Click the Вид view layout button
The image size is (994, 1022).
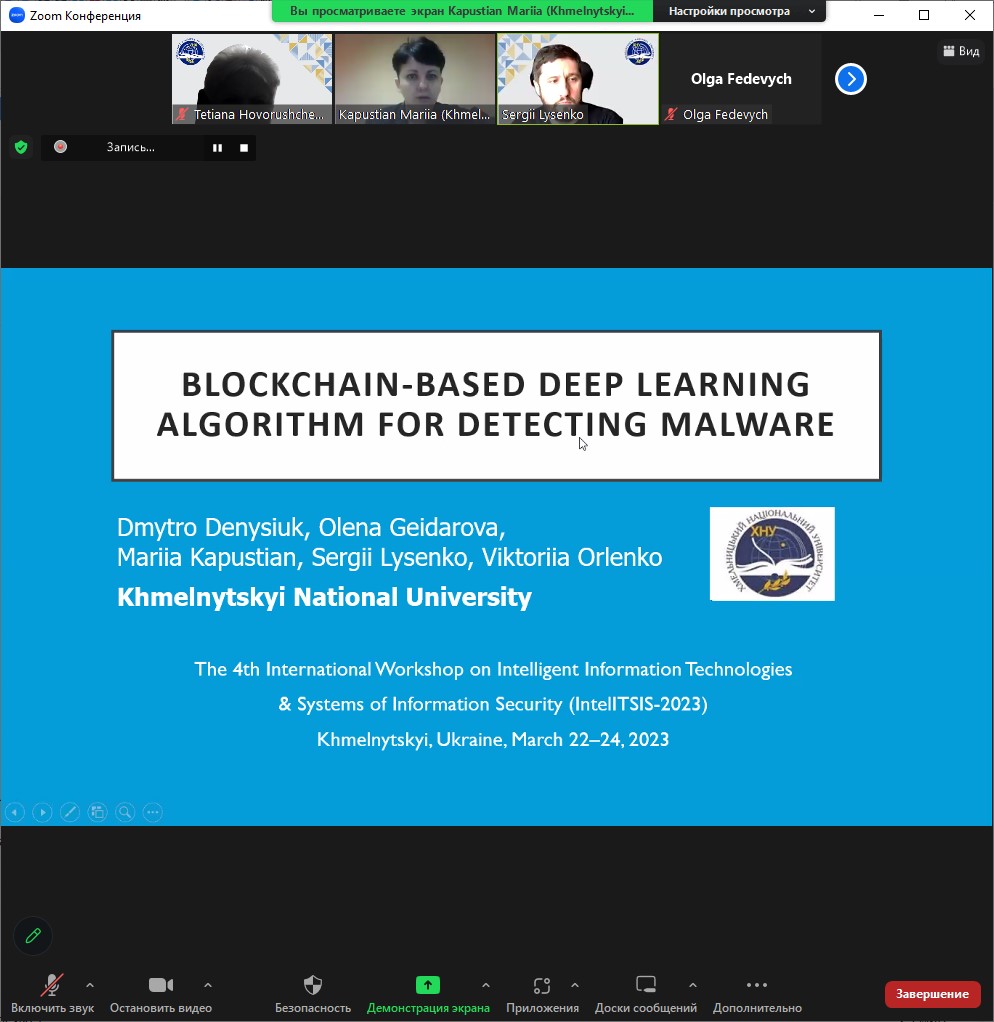point(961,51)
